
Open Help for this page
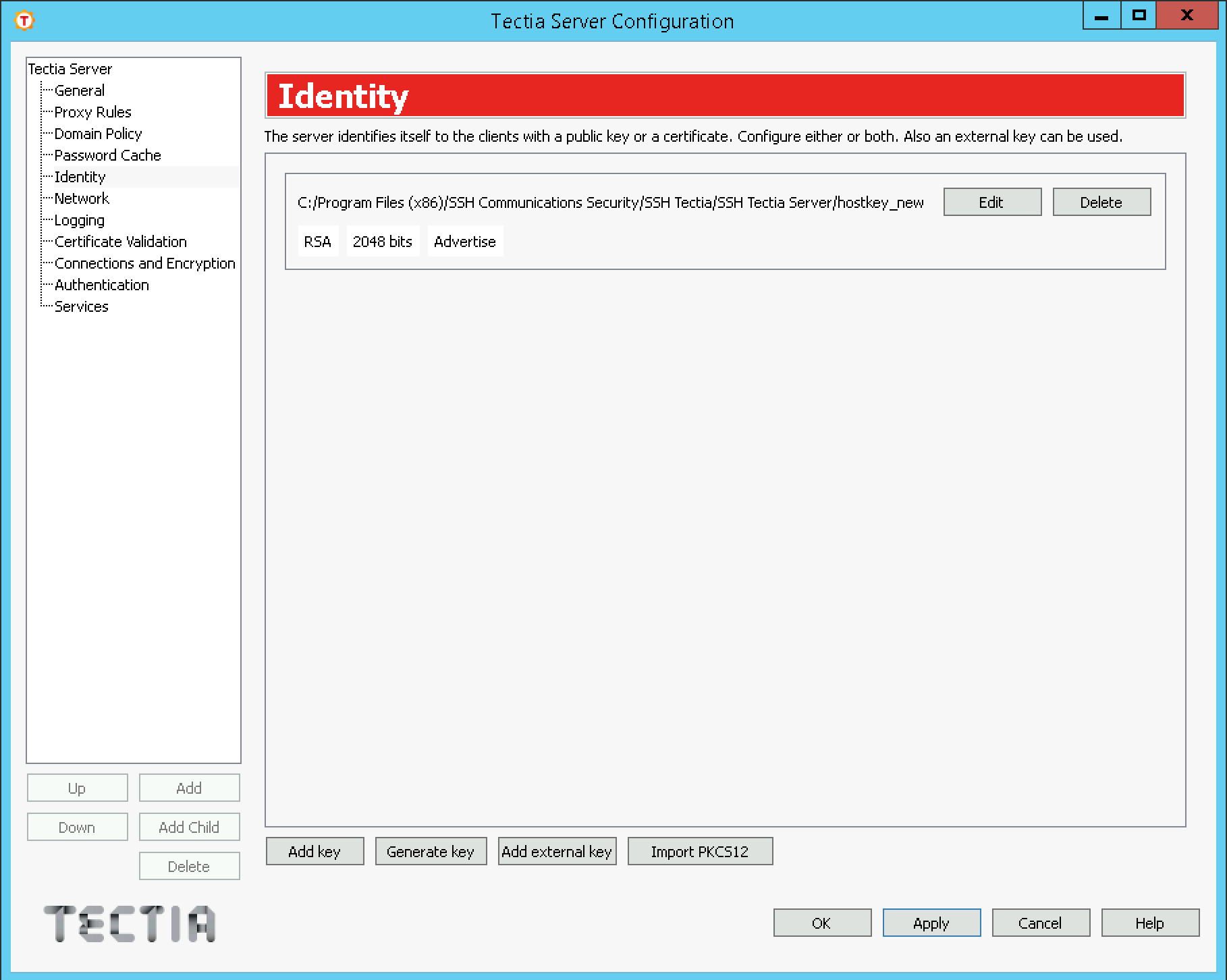click(x=1149, y=923)
